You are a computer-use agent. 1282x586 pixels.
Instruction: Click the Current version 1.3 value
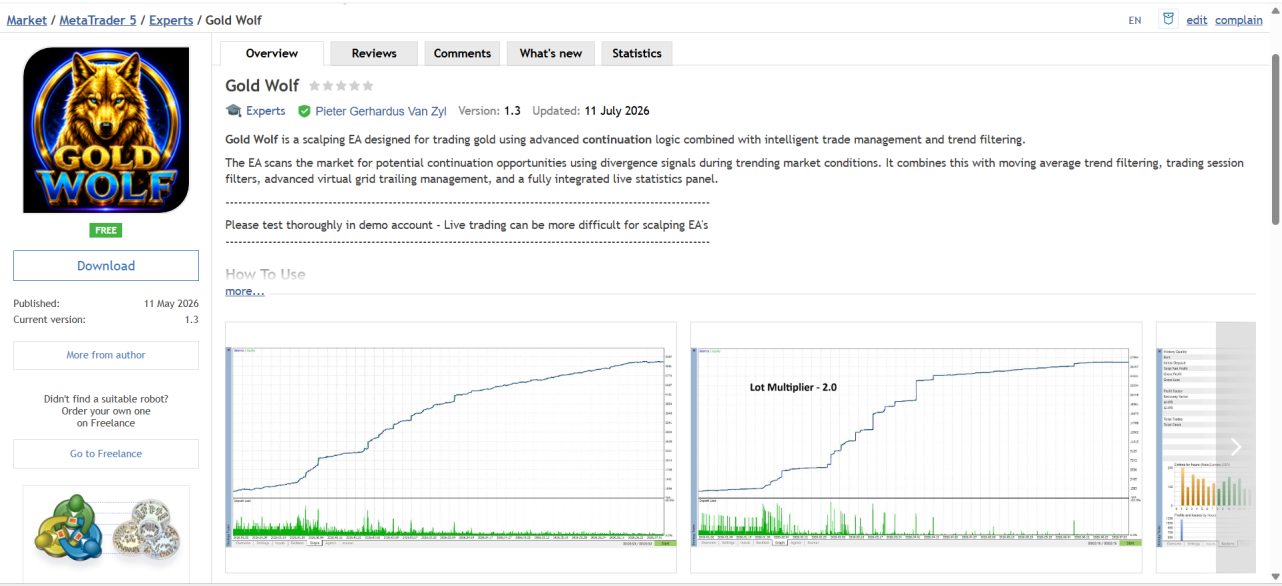click(x=191, y=320)
